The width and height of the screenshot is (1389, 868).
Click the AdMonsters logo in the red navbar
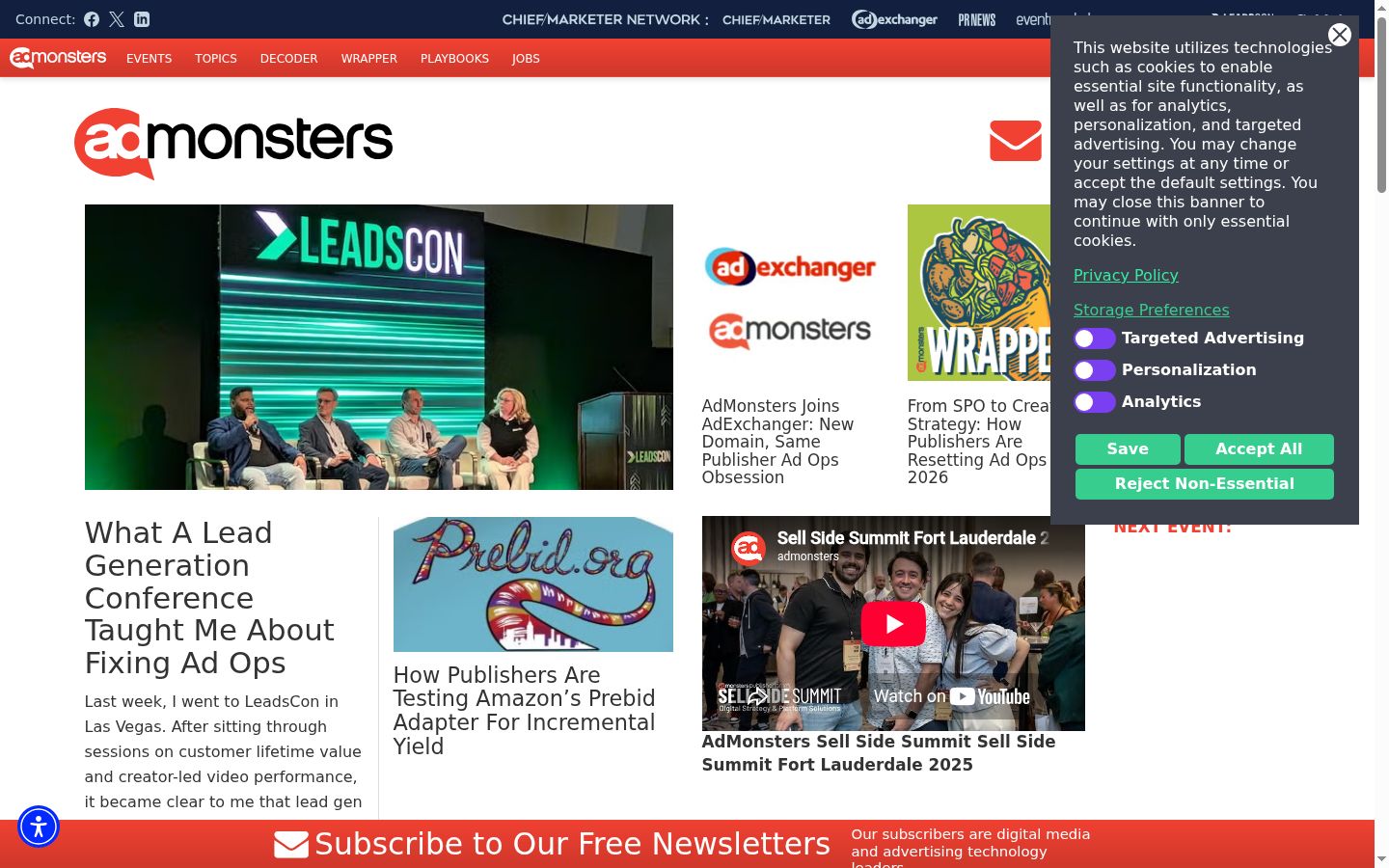58,58
